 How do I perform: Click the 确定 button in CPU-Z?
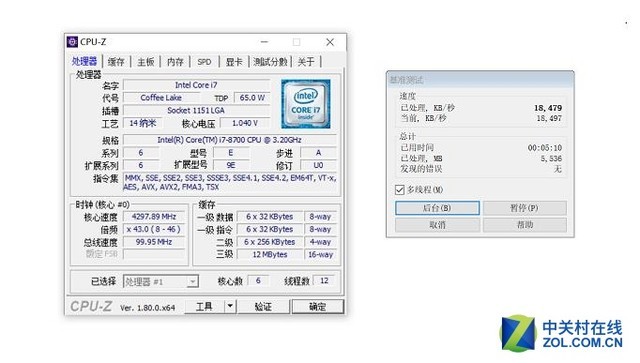318,306
